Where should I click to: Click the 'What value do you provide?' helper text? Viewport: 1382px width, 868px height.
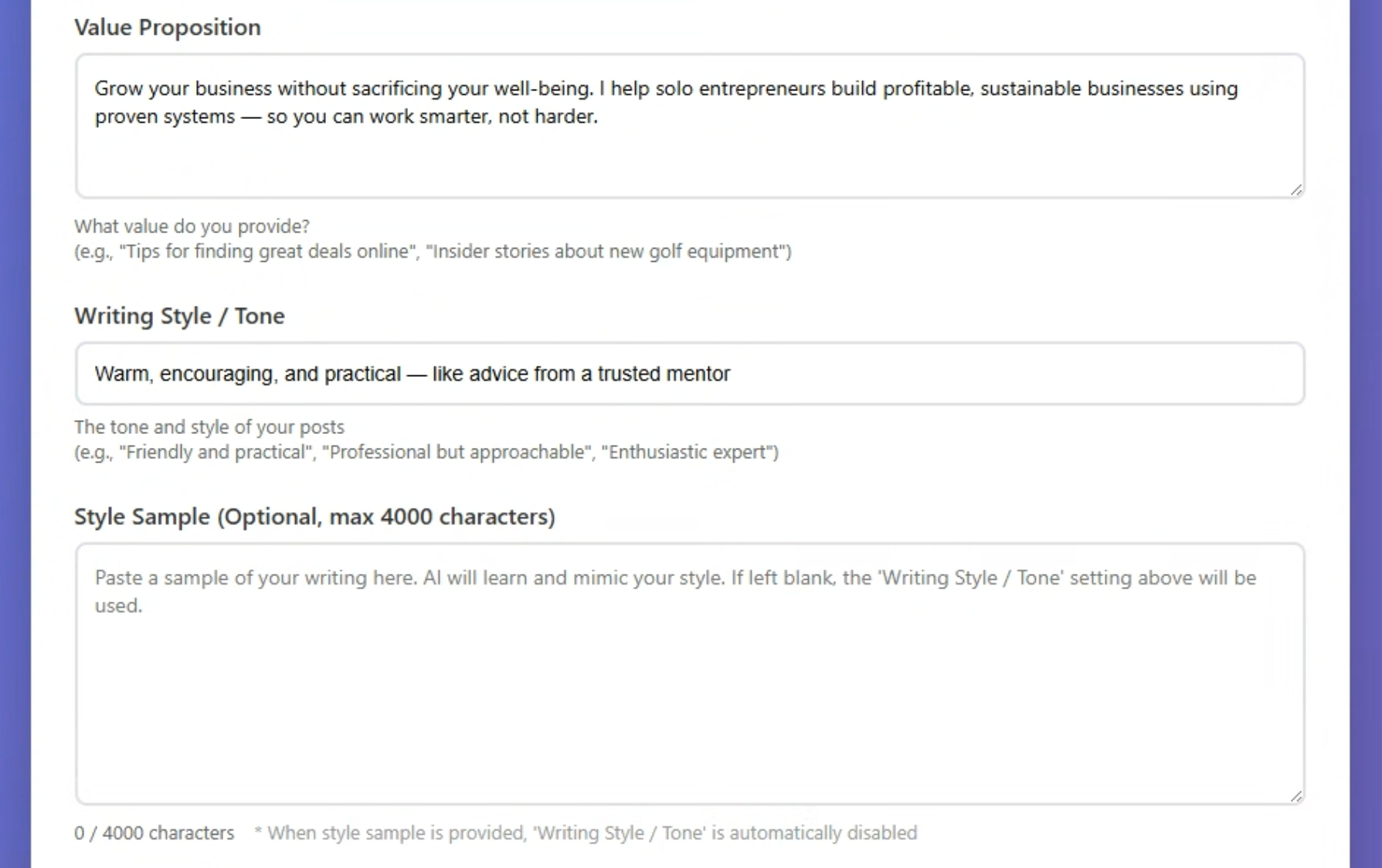(x=192, y=225)
